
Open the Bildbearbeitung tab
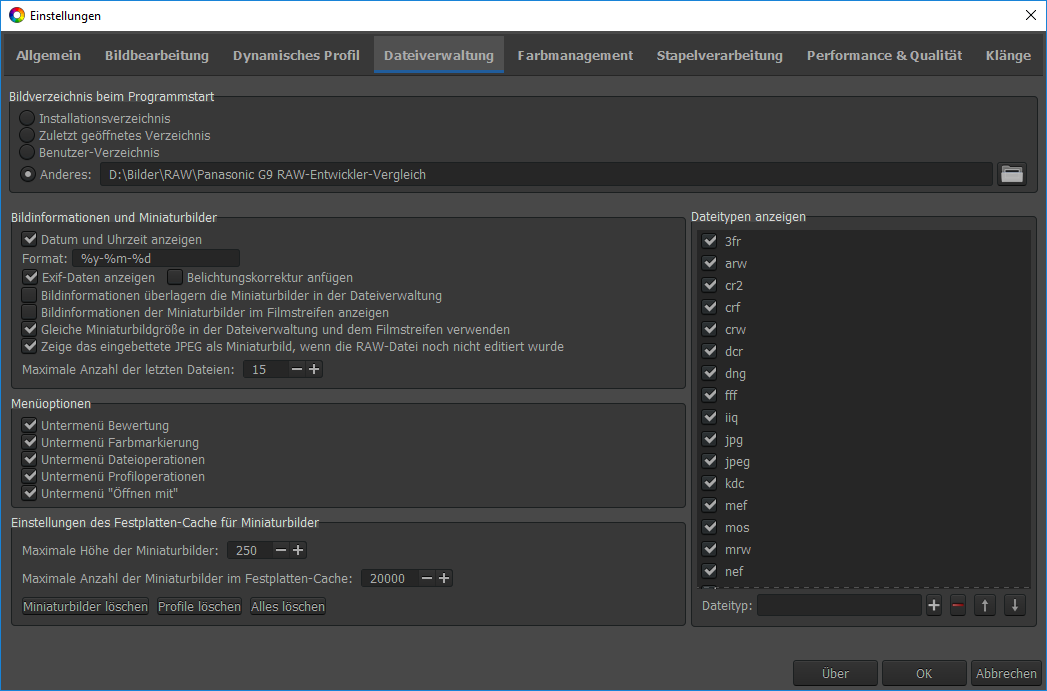click(x=157, y=56)
